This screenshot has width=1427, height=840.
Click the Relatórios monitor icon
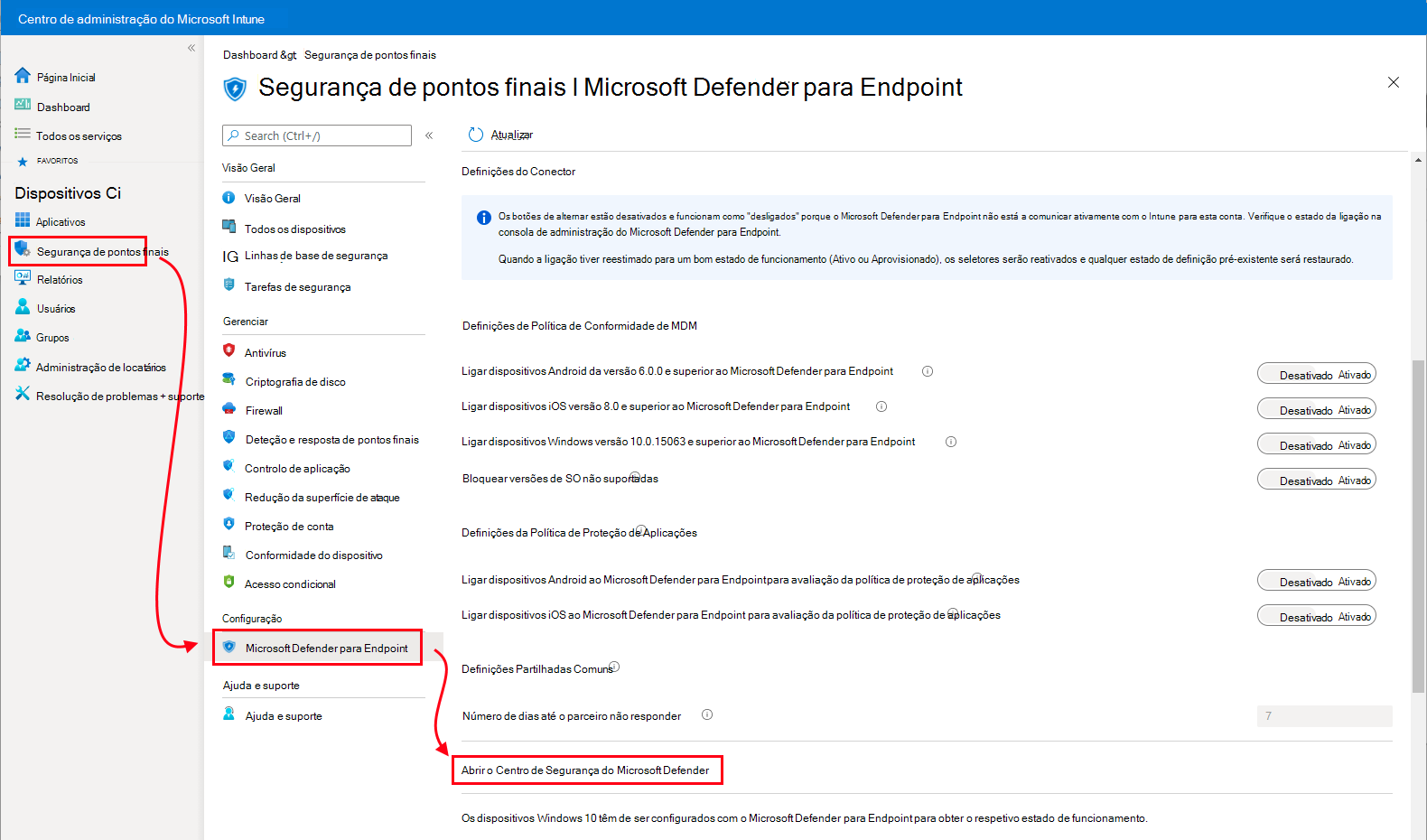pyautogui.click(x=23, y=278)
